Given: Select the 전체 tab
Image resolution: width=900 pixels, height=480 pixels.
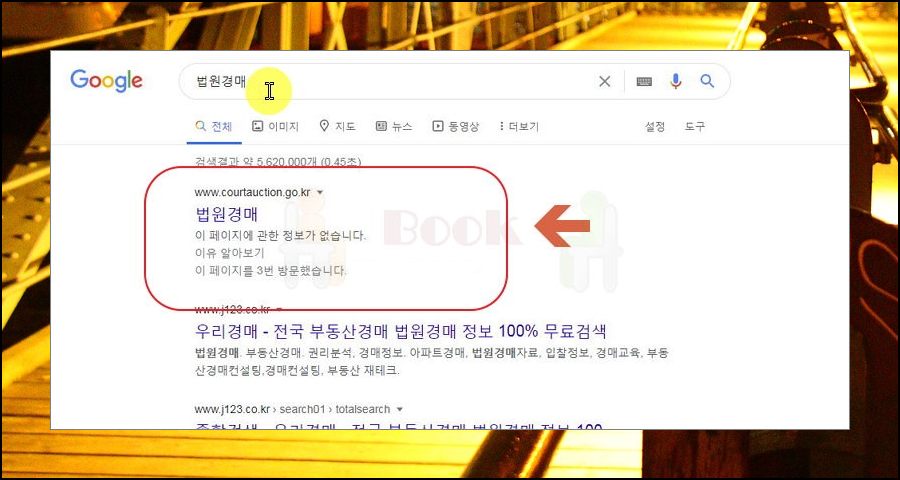Looking at the screenshot, I should [x=214, y=126].
